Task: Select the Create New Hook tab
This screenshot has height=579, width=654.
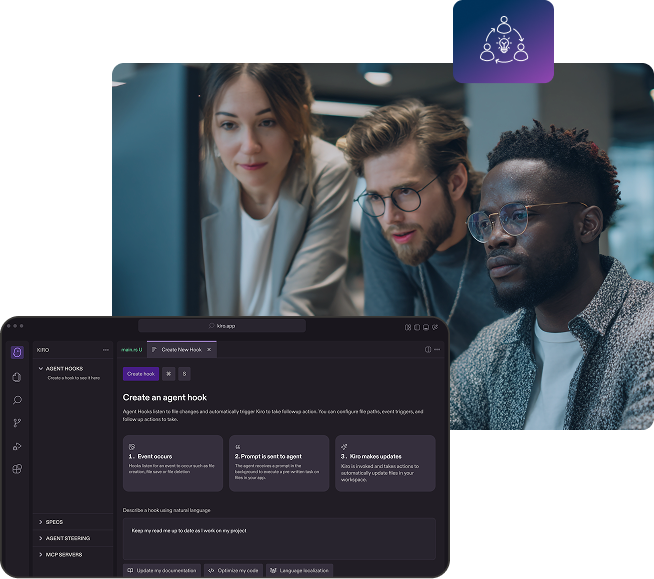Action: pyautogui.click(x=181, y=350)
